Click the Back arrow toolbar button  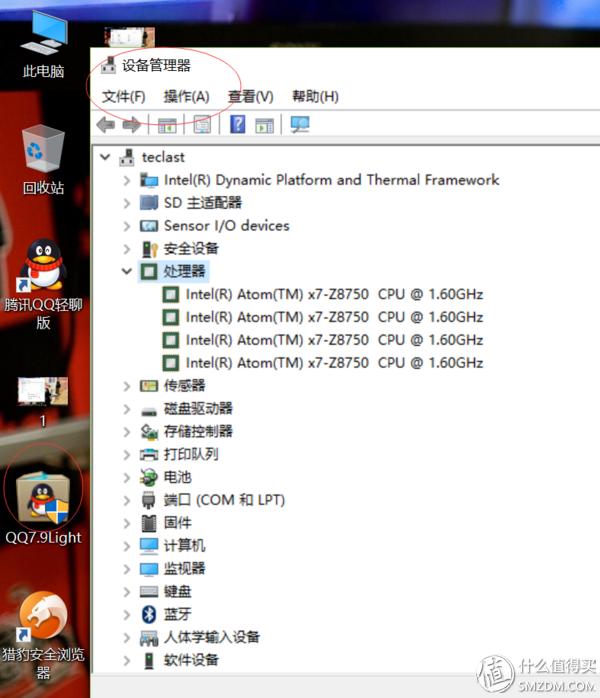pyautogui.click(x=106, y=125)
